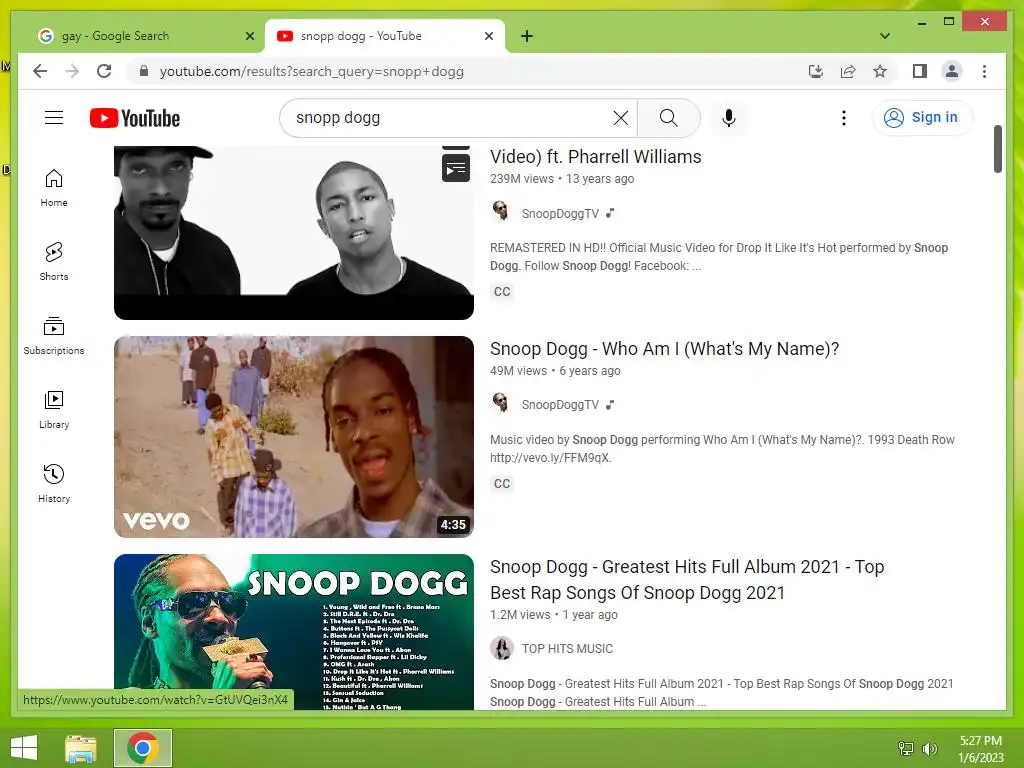Click the address bar URL
The width and height of the screenshot is (1024, 768).
(312, 71)
